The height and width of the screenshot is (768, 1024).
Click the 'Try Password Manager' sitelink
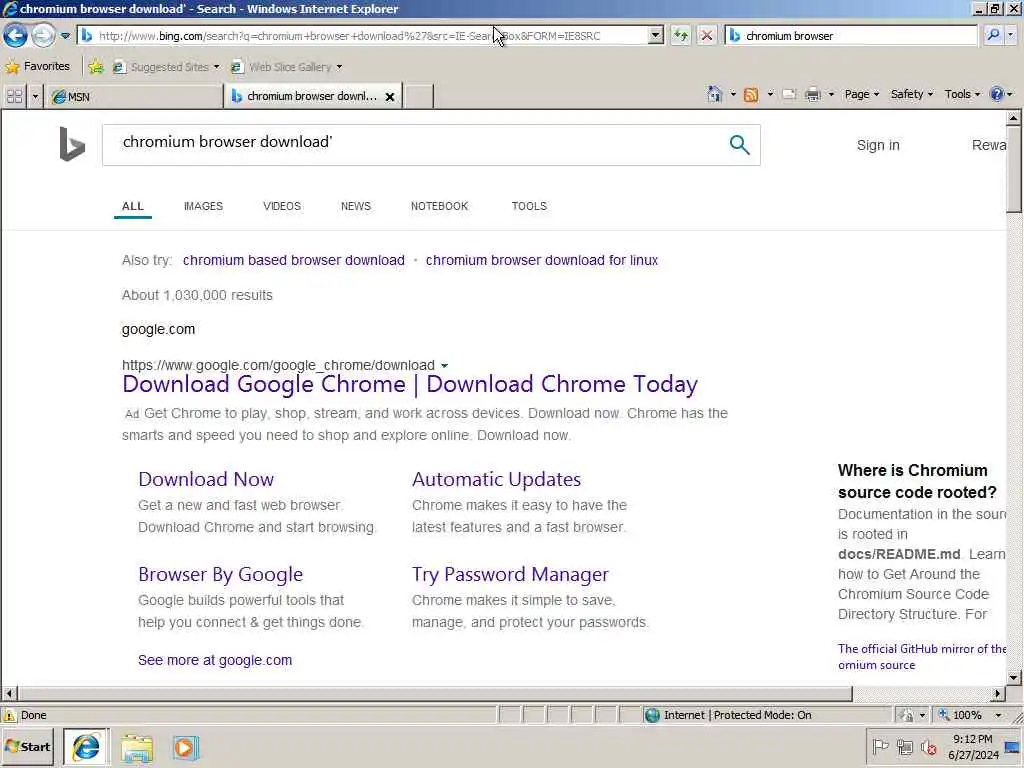click(x=510, y=575)
